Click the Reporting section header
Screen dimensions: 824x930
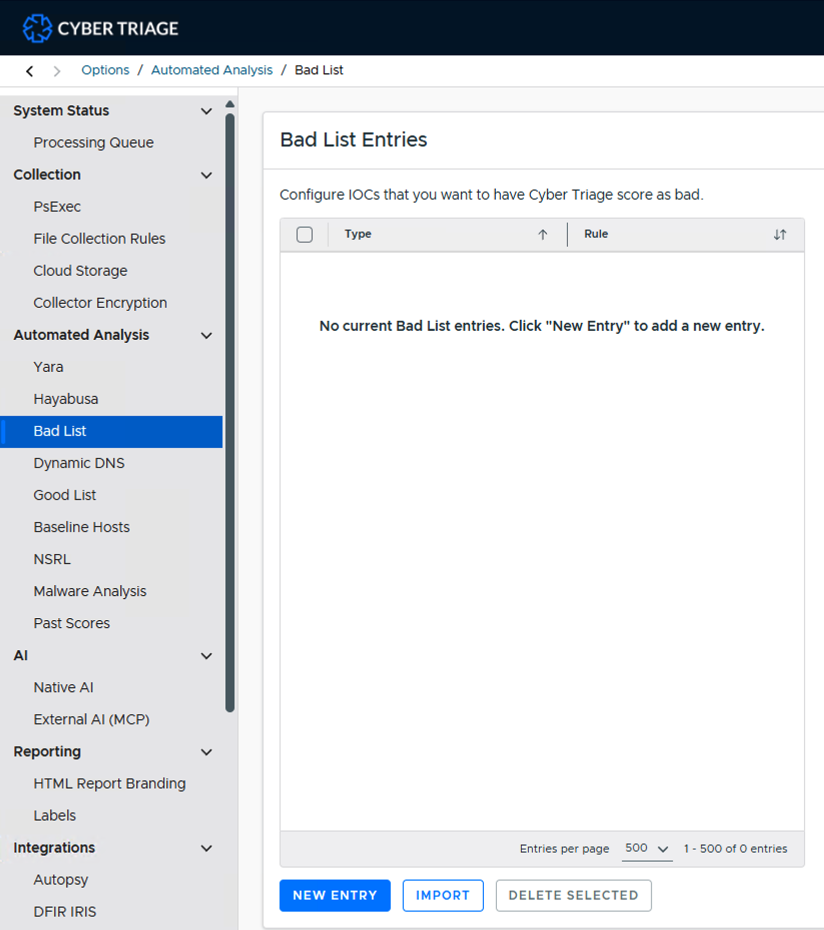112,751
